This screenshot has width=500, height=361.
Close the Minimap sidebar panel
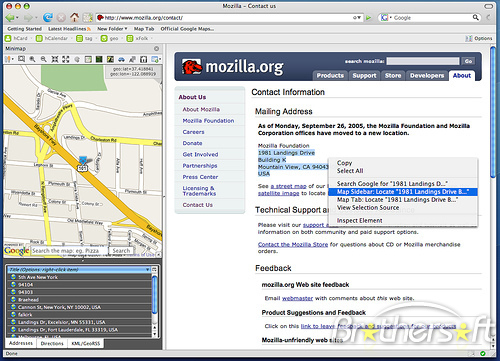coord(156,49)
